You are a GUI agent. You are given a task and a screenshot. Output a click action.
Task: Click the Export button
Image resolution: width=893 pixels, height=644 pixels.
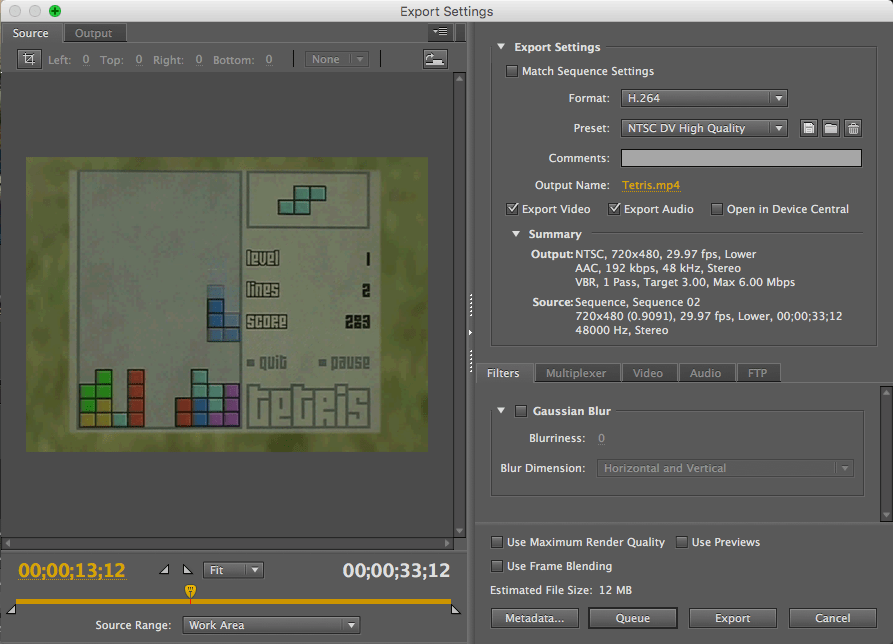tap(732, 618)
